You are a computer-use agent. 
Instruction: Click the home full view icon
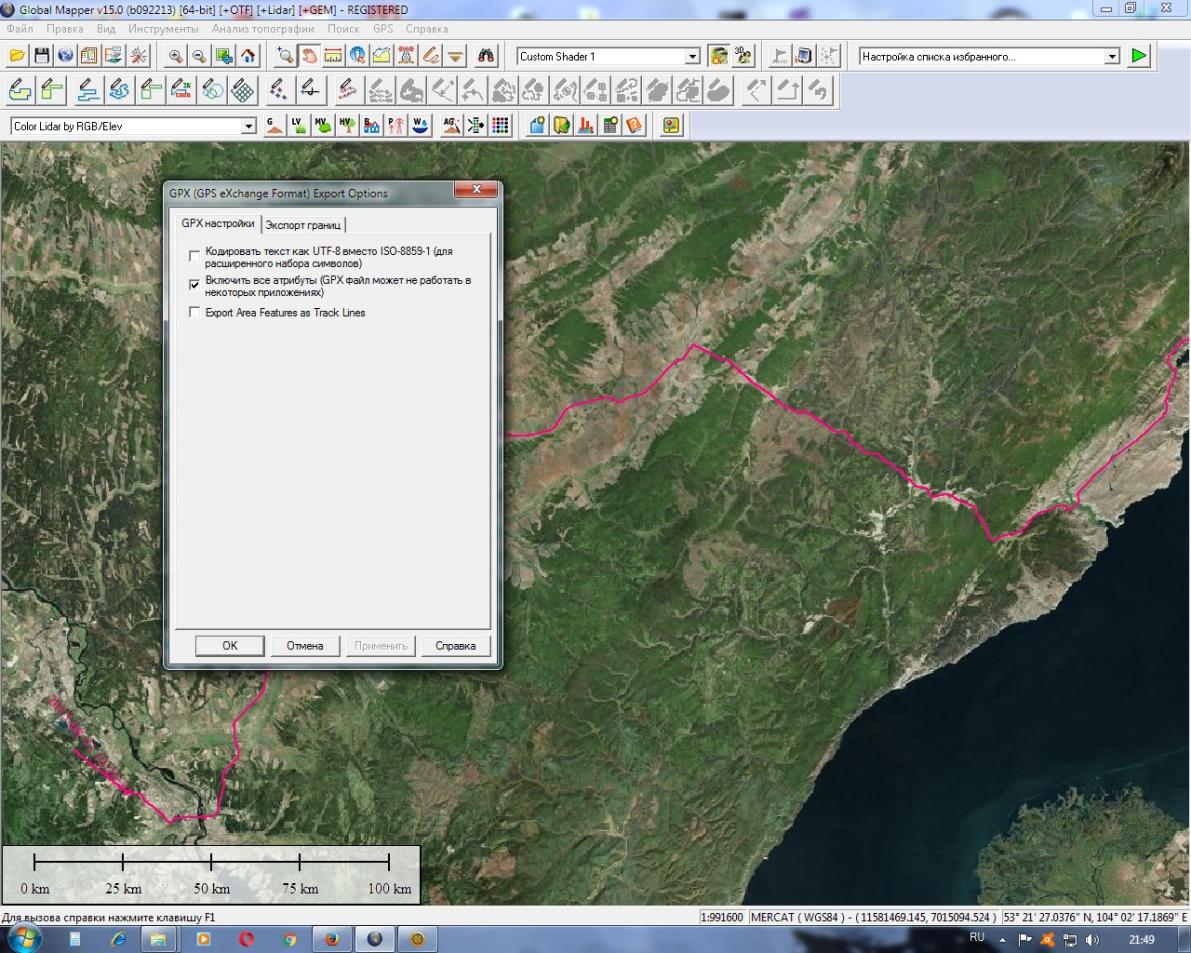245,57
